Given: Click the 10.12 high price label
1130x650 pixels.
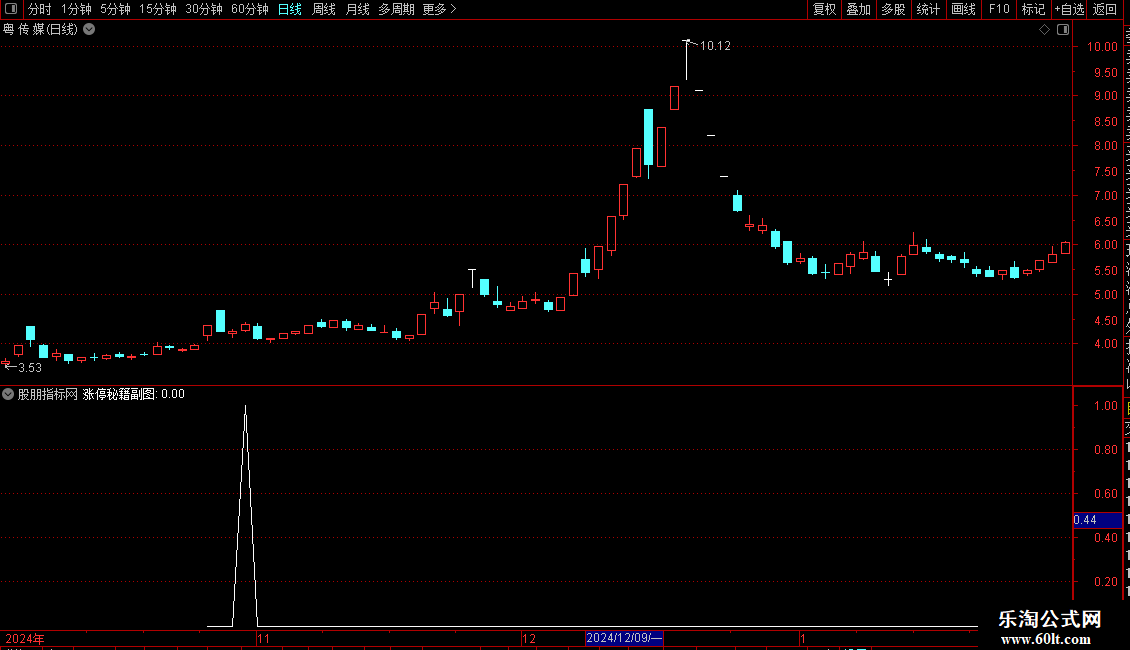Looking at the screenshot, I should pyautogui.click(x=715, y=45).
